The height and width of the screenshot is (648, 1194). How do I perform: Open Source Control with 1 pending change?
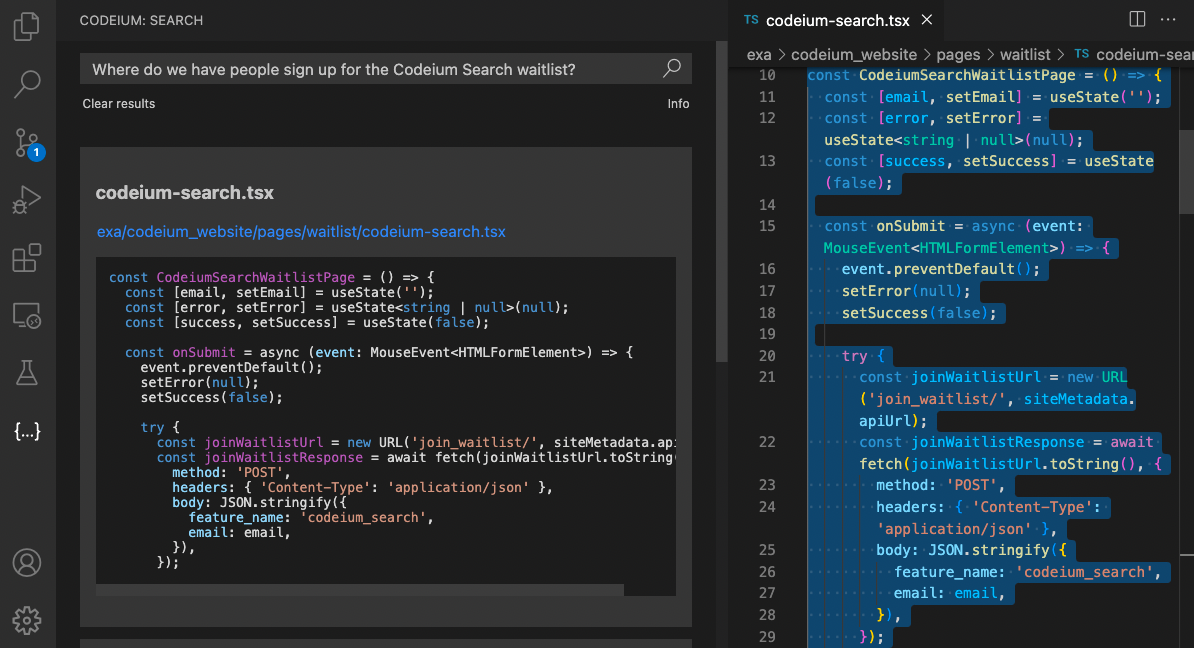pyautogui.click(x=27, y=143)
